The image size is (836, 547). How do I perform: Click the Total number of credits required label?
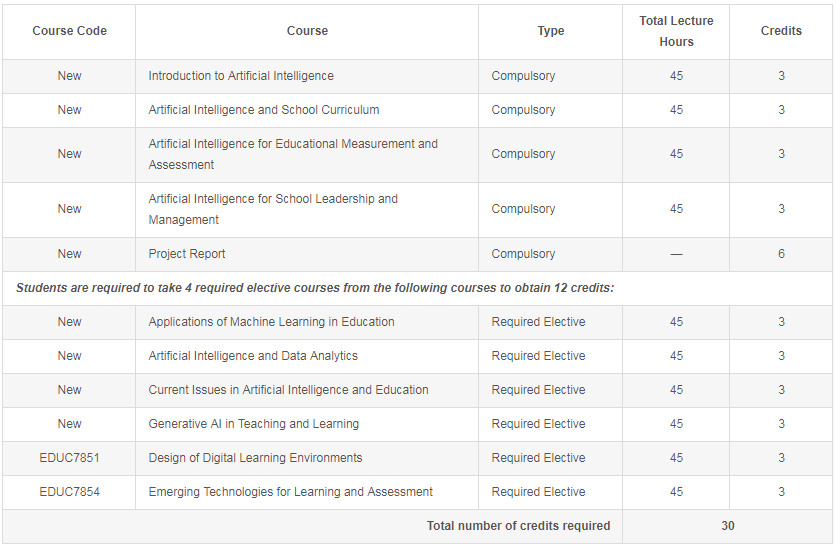pos(518,526)
